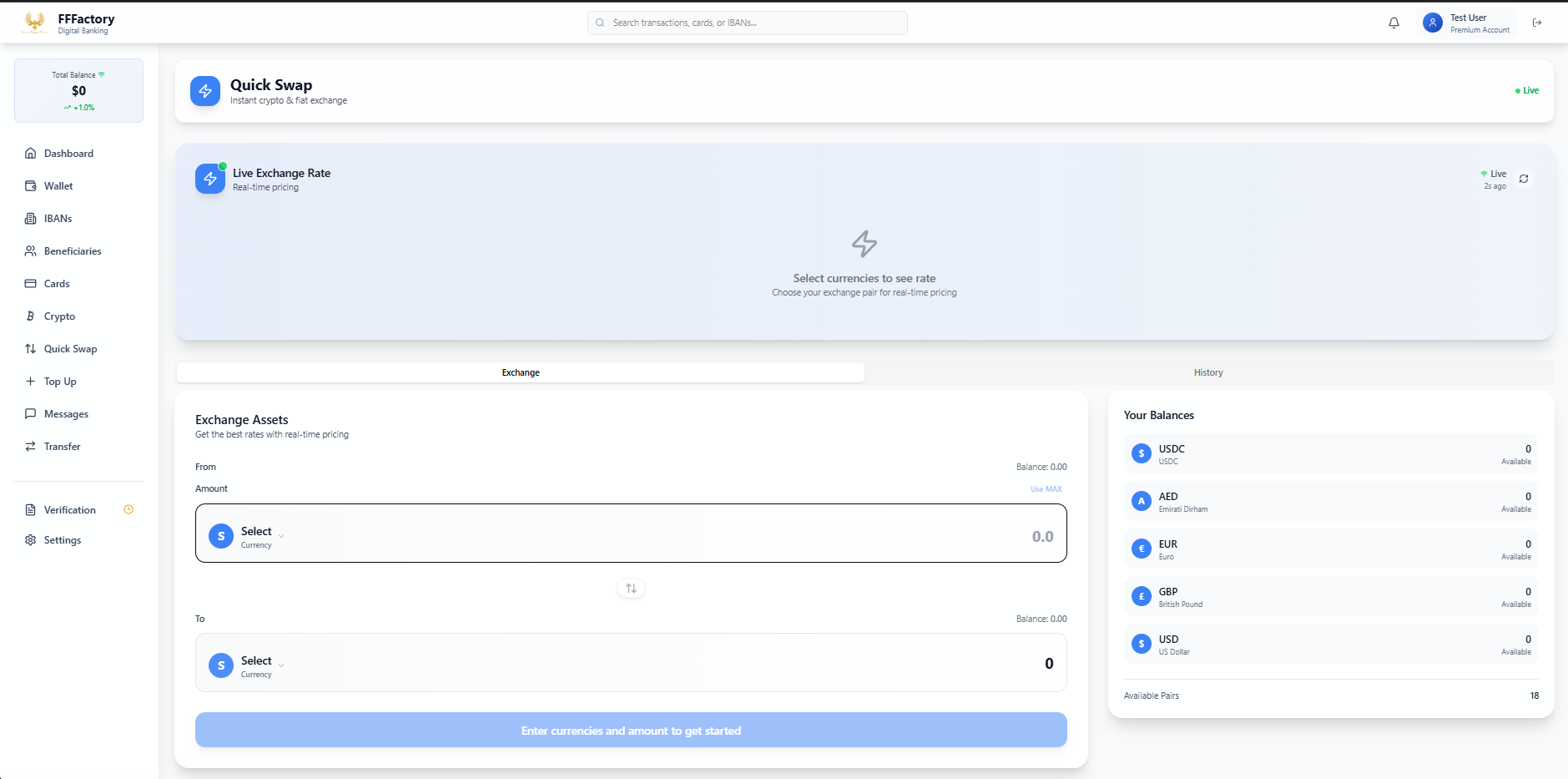Image resolution: width=1568 pixels, height=779 pixels.
Task: Swap From and To currencies arrows
Action: coord(631,589)
